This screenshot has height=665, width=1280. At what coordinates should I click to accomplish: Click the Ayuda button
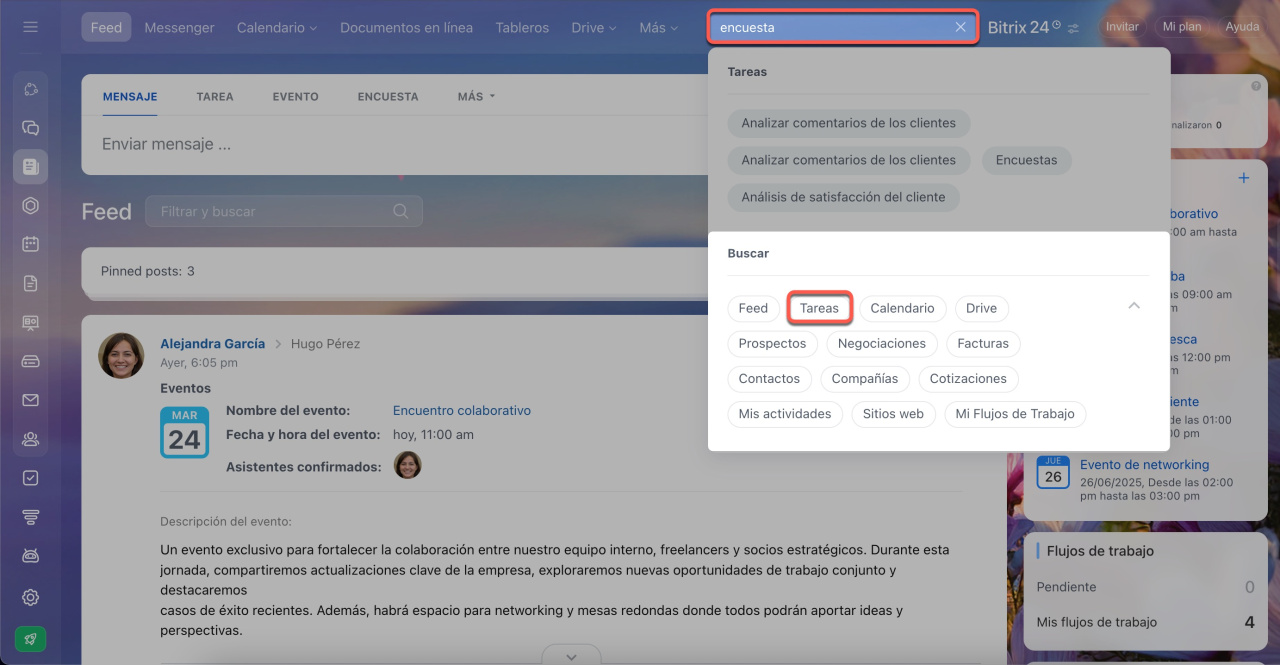(1242, 27)
